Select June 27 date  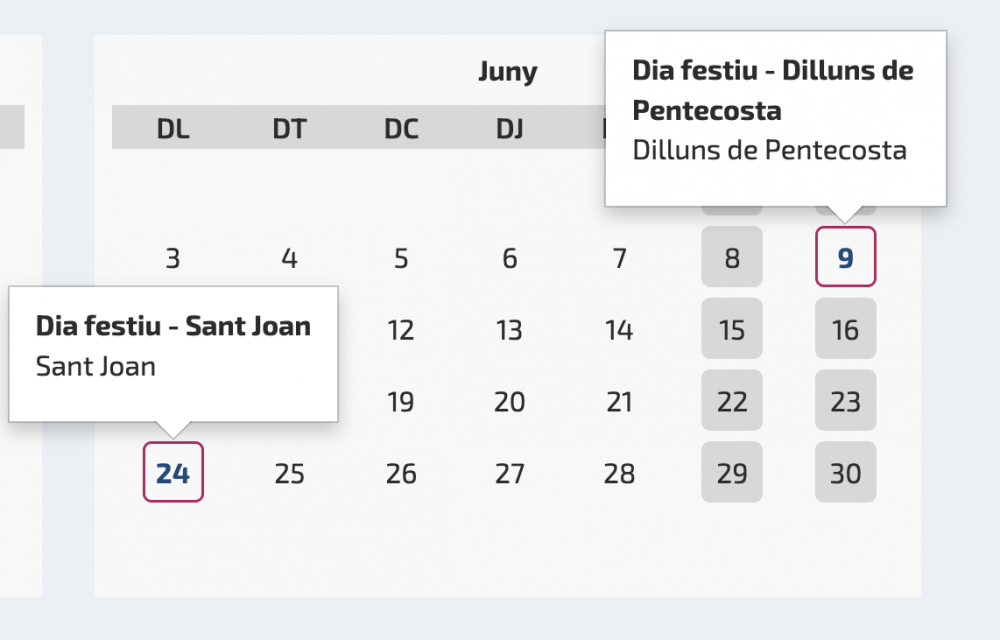click(510, 473)
